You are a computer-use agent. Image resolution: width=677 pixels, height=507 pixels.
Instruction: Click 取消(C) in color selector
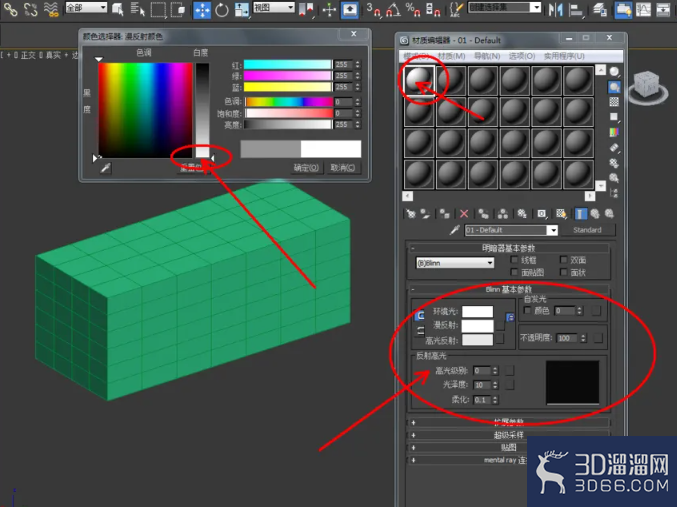[343, 168]
